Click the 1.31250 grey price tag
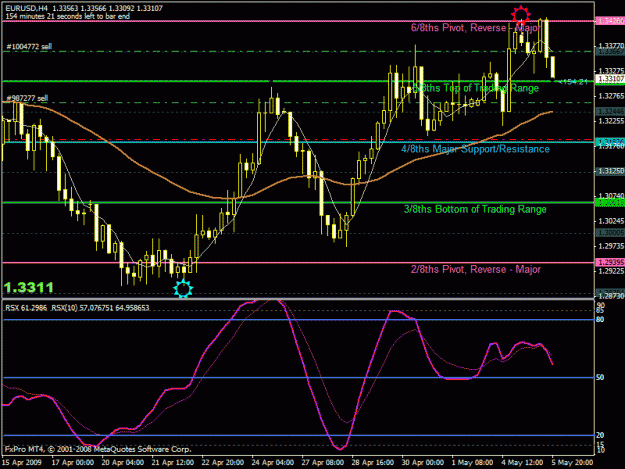 pos(610,171)
